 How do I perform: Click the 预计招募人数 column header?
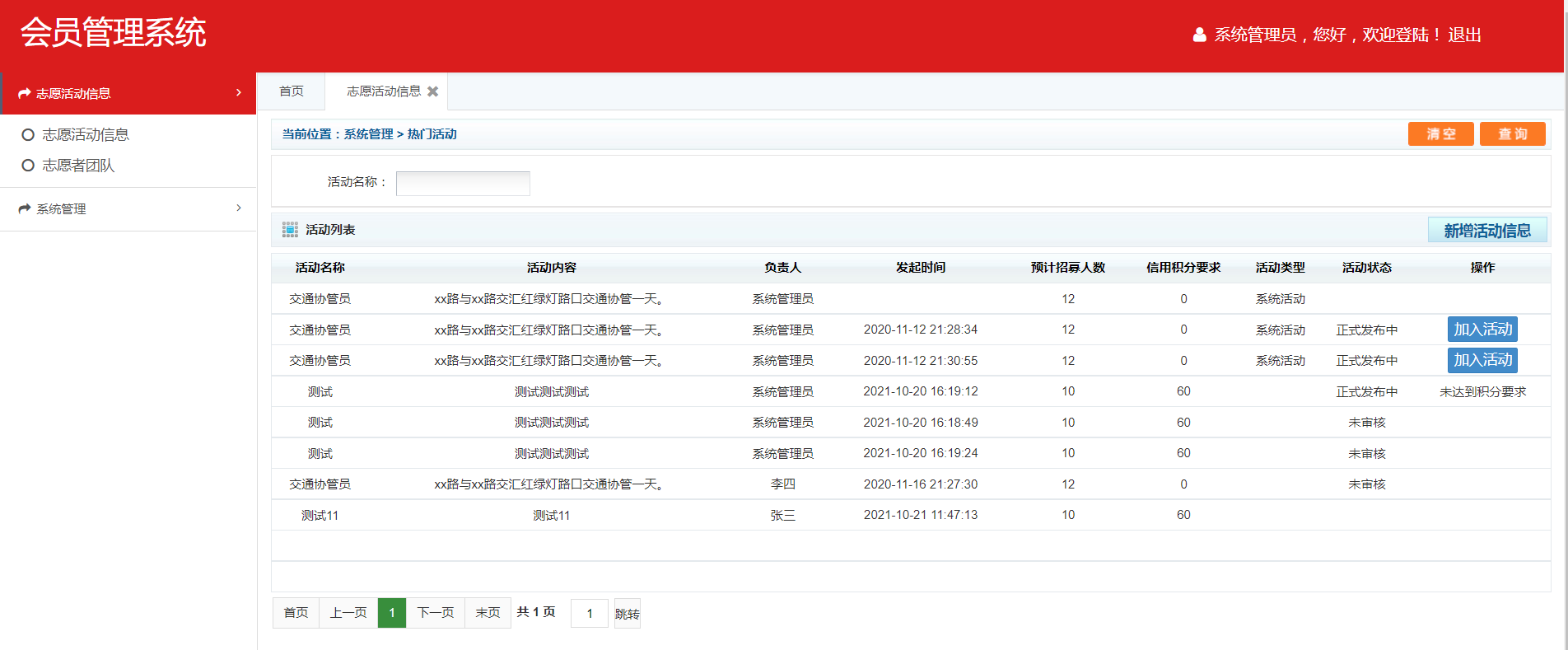(1068, 268)
